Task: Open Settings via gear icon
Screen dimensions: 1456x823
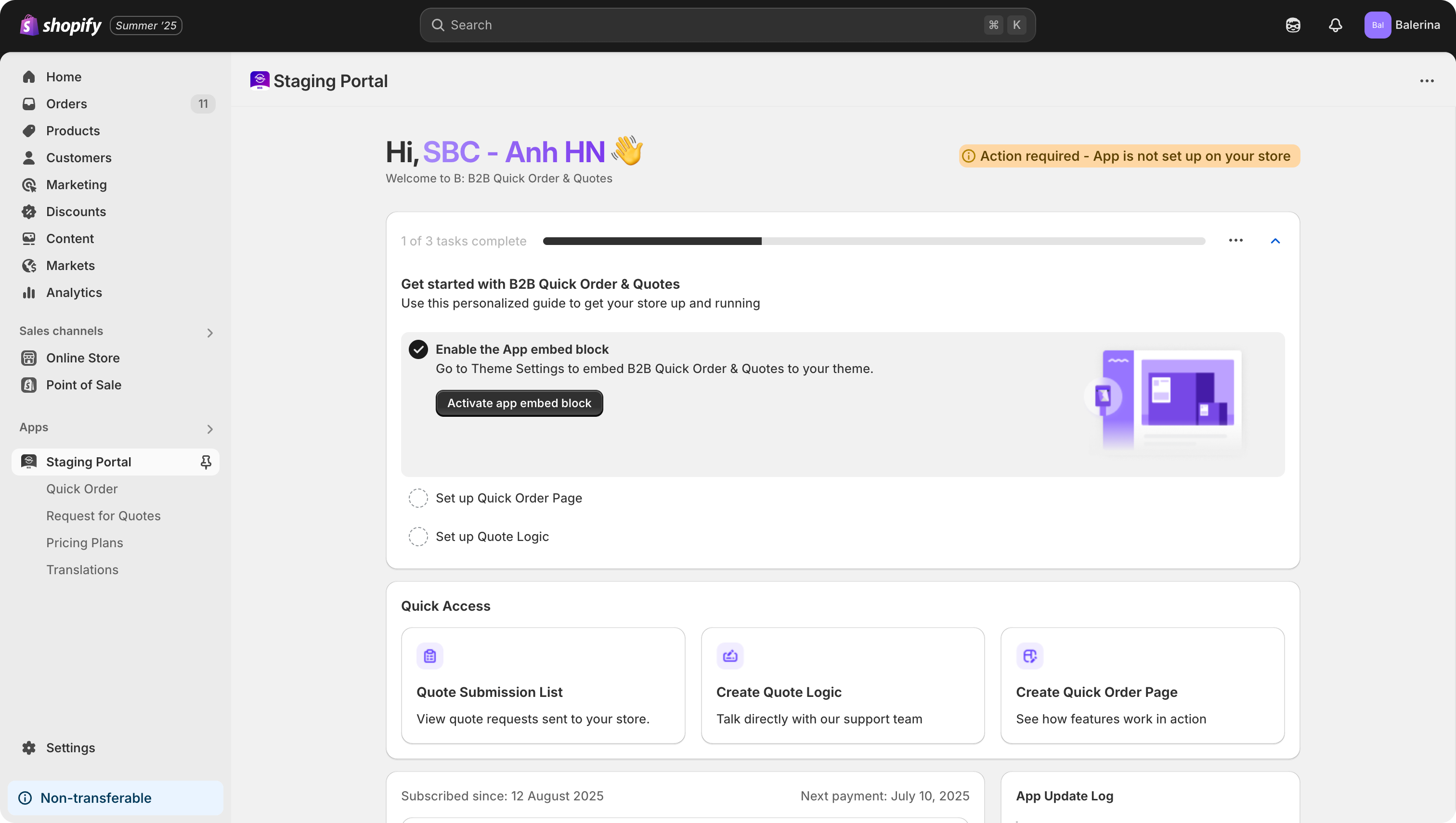Action: [29, 747]
